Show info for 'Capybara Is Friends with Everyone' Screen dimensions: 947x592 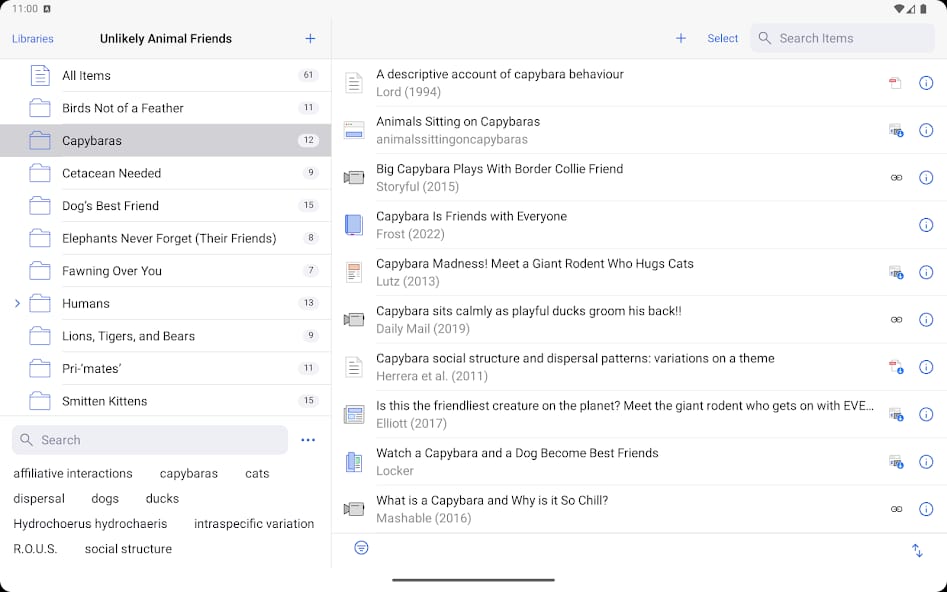[x=926, y=225]
